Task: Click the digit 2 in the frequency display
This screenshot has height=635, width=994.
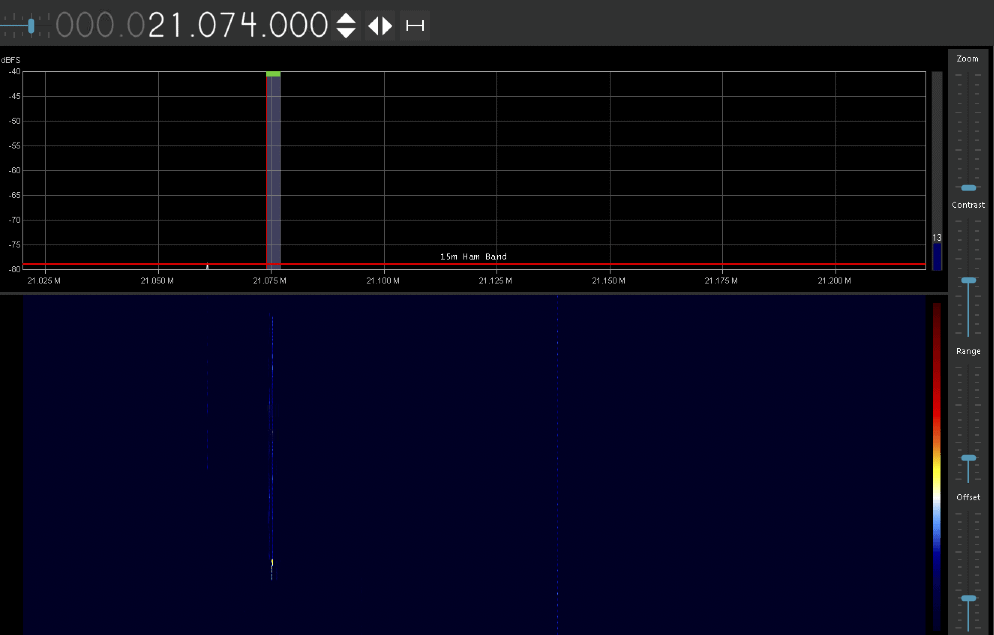Action: point(158,26)
